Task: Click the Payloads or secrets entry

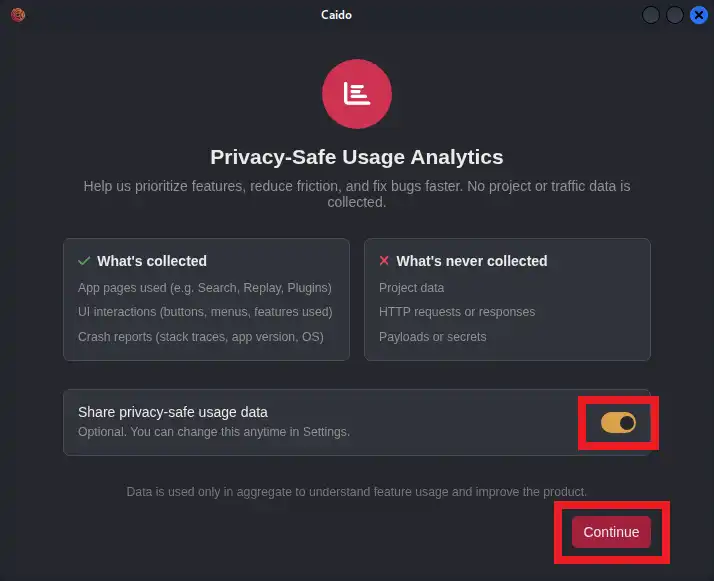Action: pos(432,337)
